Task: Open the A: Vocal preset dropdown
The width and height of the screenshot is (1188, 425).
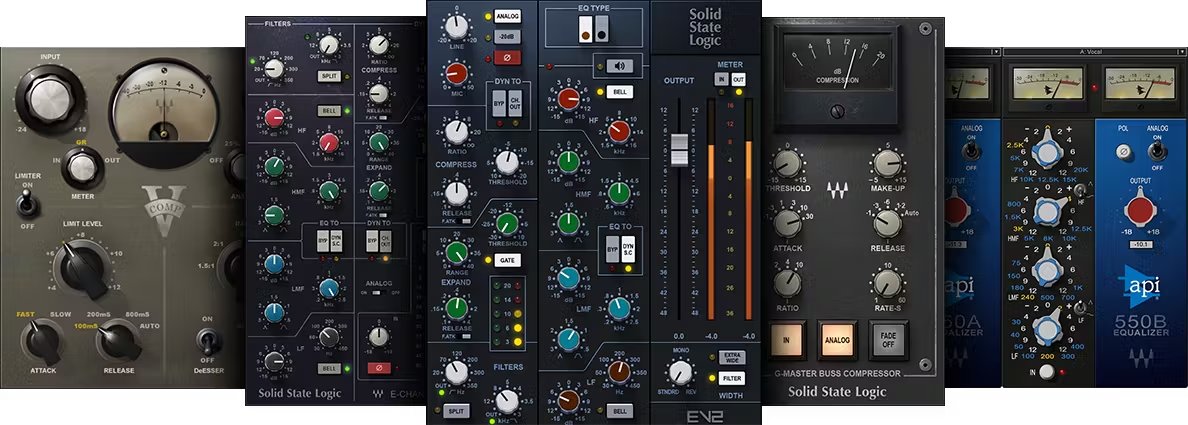Action: click(1095, 50)
